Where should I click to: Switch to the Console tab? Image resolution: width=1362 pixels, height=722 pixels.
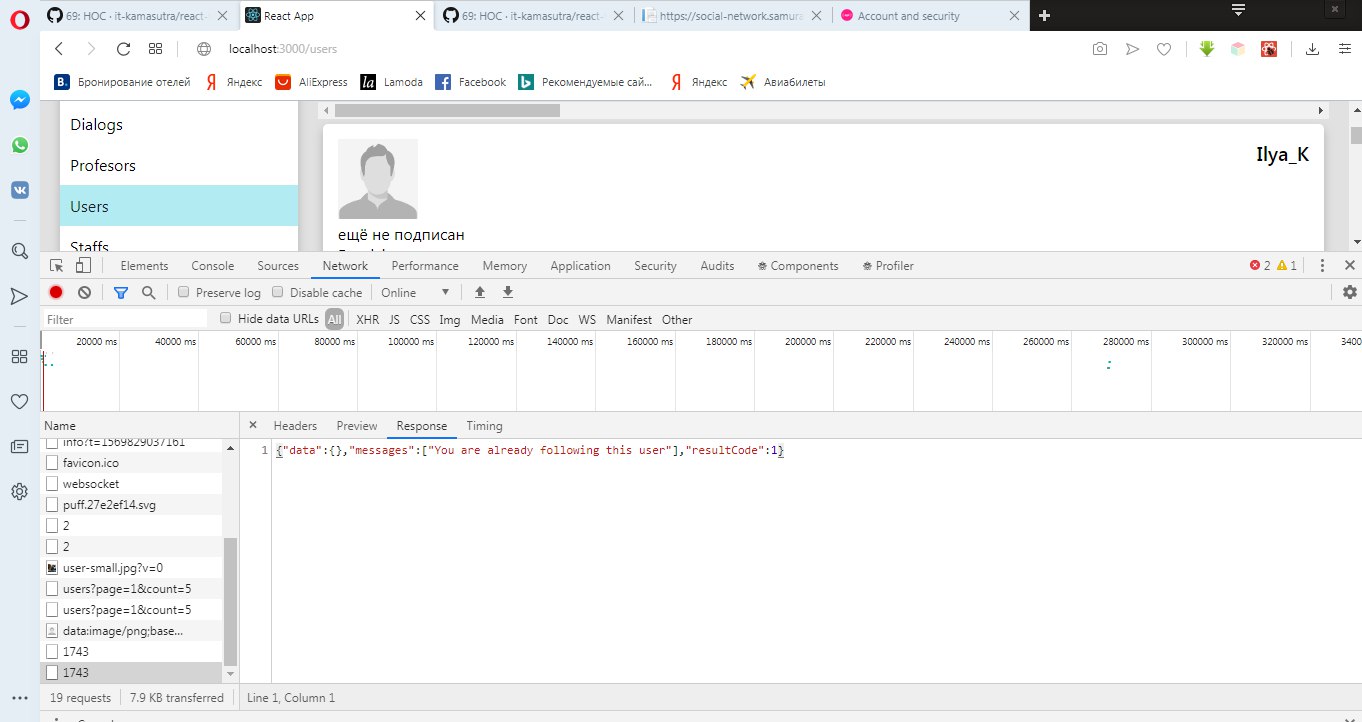click(x=213, y=266)
